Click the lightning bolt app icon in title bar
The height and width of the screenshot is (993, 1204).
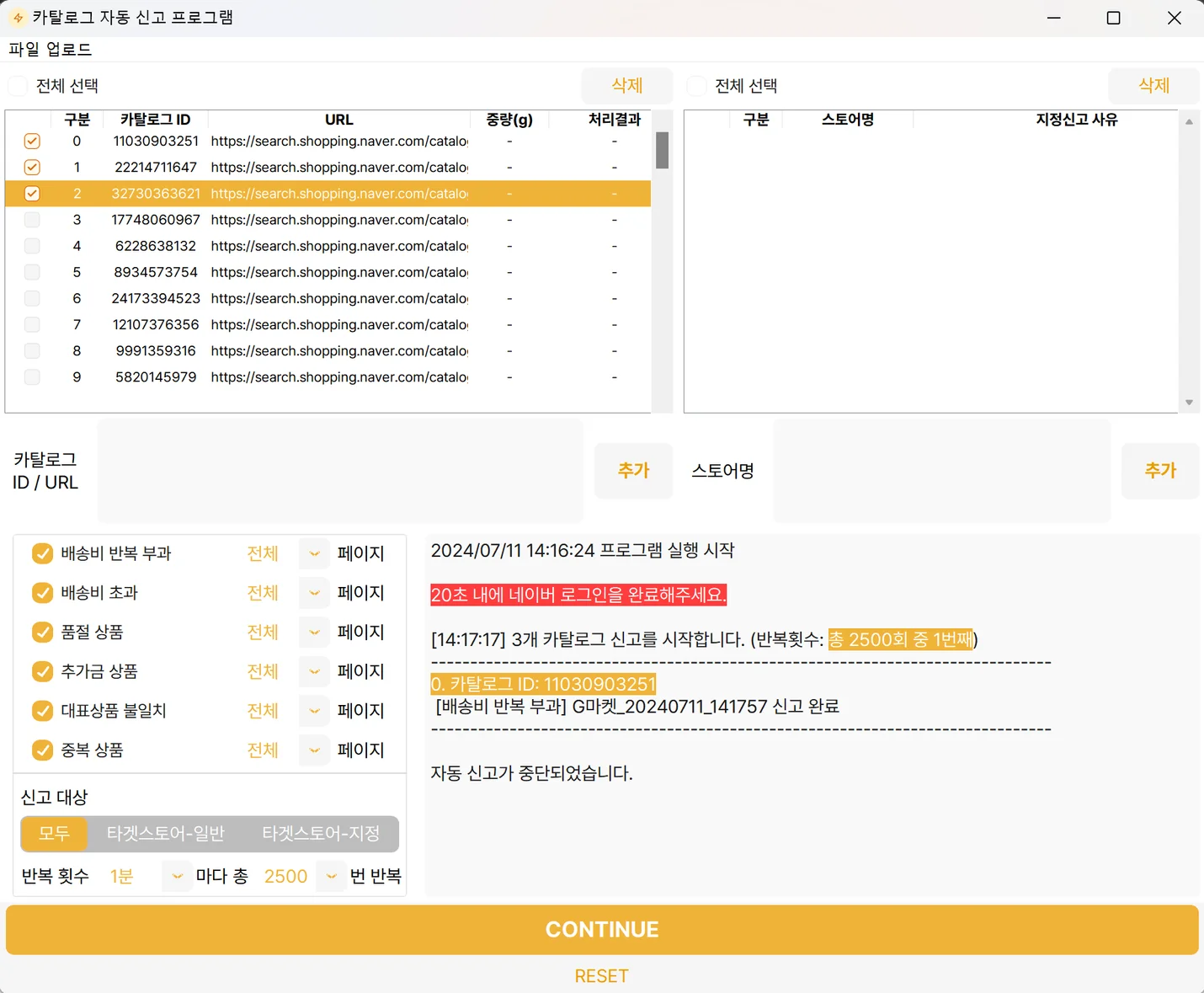(18, 18)
